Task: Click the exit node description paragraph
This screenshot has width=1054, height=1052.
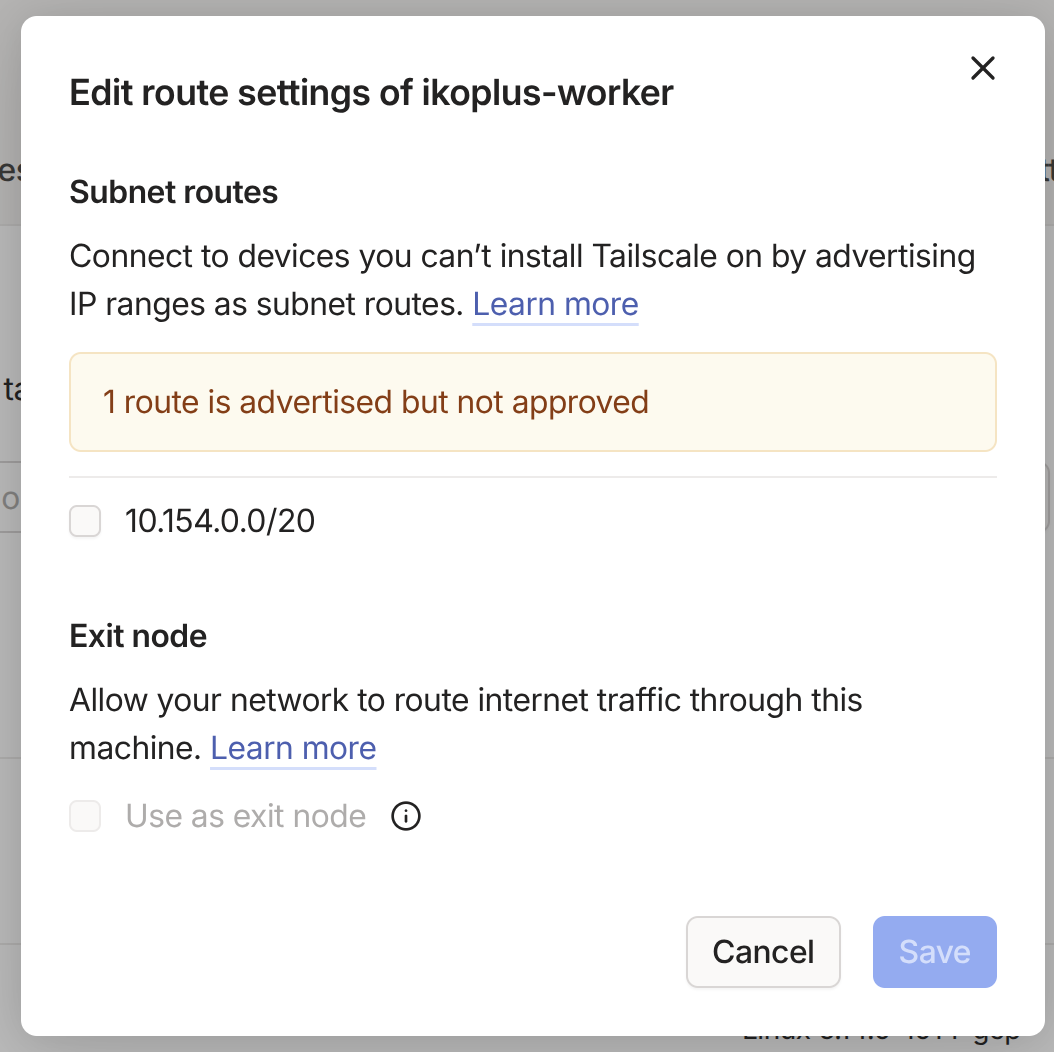Action: tap(465, 700)
